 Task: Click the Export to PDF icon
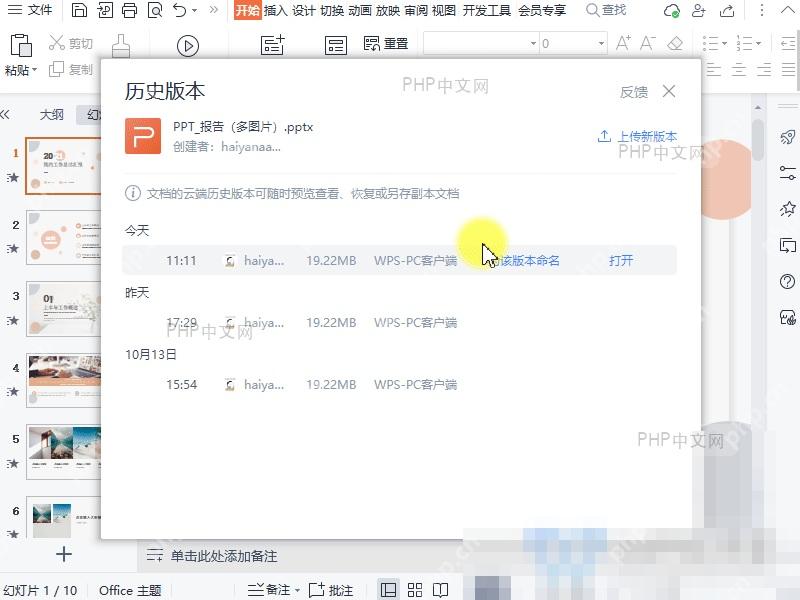tap(105, 10)
